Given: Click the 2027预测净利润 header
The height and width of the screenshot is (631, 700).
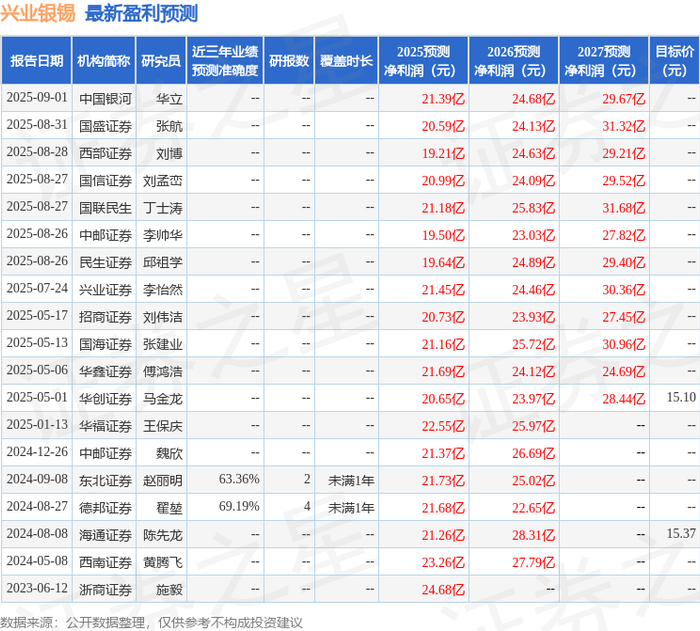Looking at the screenshot, I should [x=604, y=61].
